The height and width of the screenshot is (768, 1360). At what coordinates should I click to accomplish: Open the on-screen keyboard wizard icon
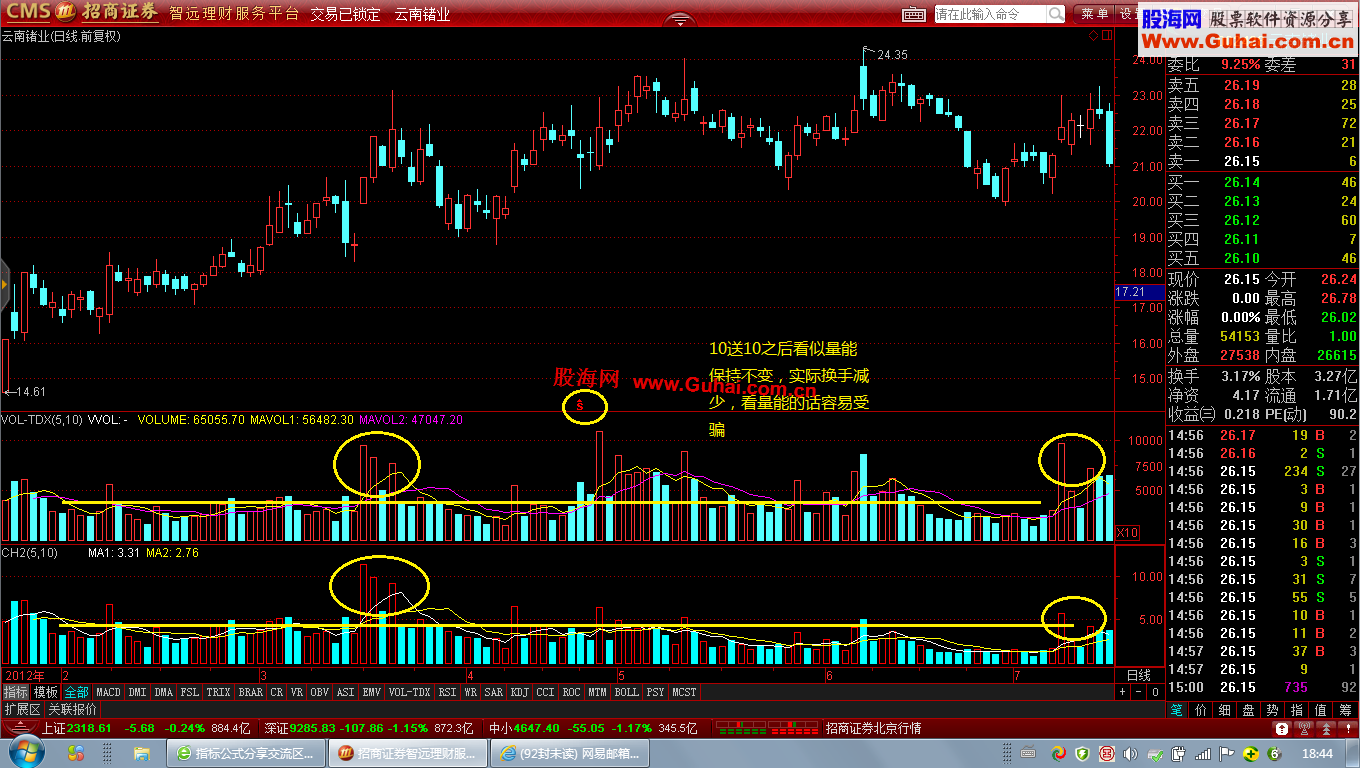click(x=914, y=14)
